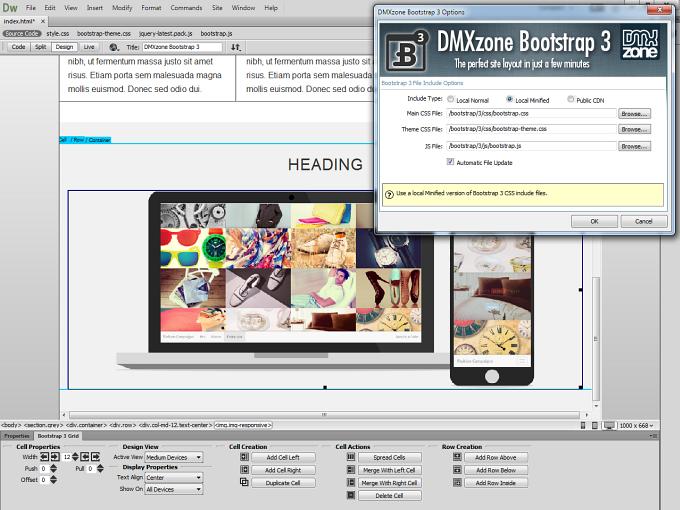Adjust the Push value stepper

pyautogui.click(x=53, y=468)
